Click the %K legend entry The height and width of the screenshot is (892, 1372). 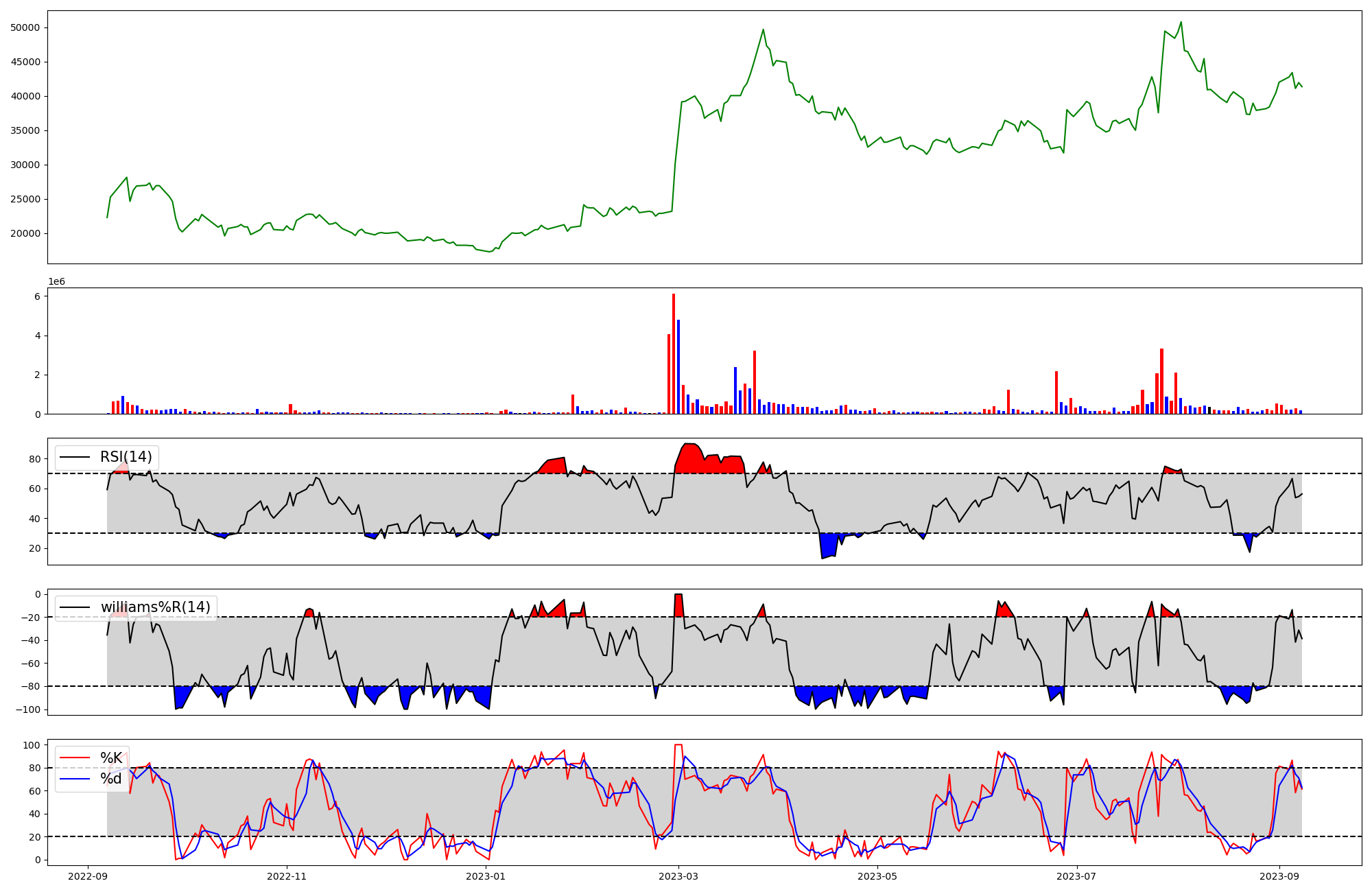pos(110,758)
